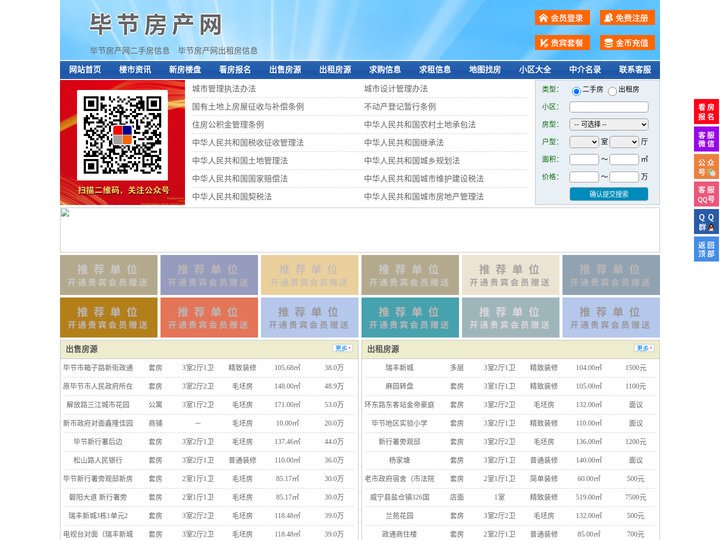Viewport: 720px width, 540px height.
Task: Open the 厅 count dropdown
Action: point(624,142)
